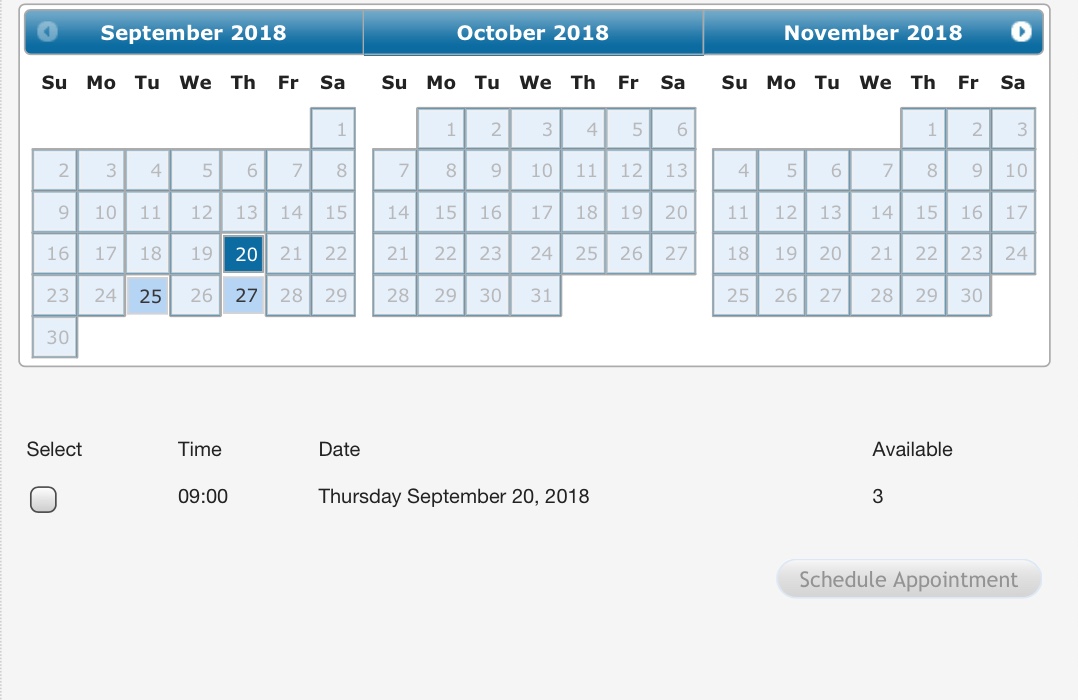Select September 20 in the calendar
Screen dimensions: 1078x700
coord(243,254)
